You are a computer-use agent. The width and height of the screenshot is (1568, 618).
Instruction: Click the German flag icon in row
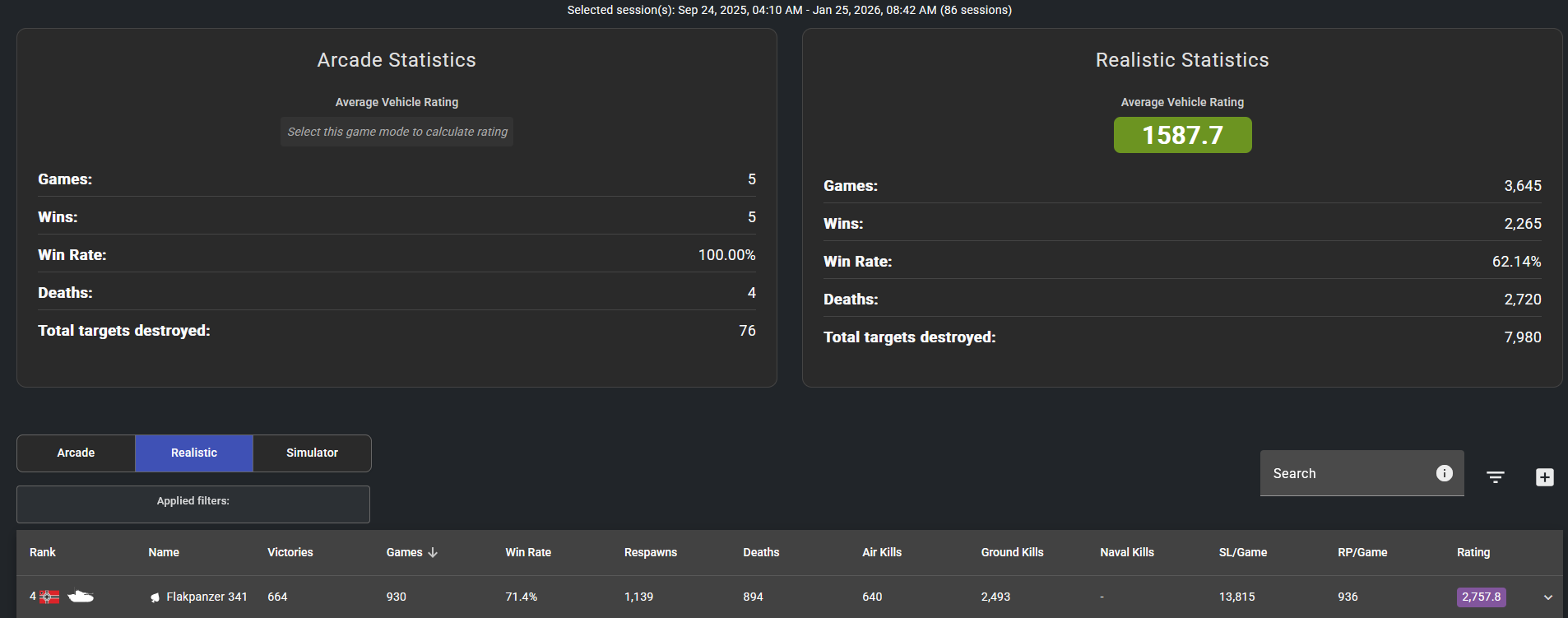[49, 597]
